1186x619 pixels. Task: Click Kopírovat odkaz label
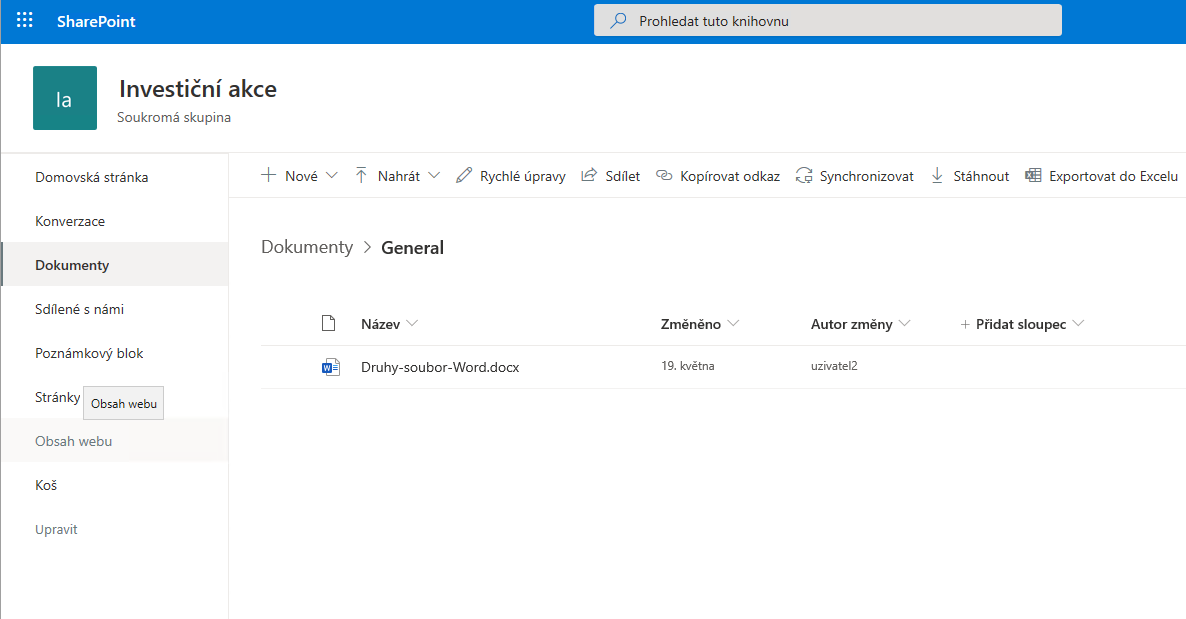coord(730,176)
